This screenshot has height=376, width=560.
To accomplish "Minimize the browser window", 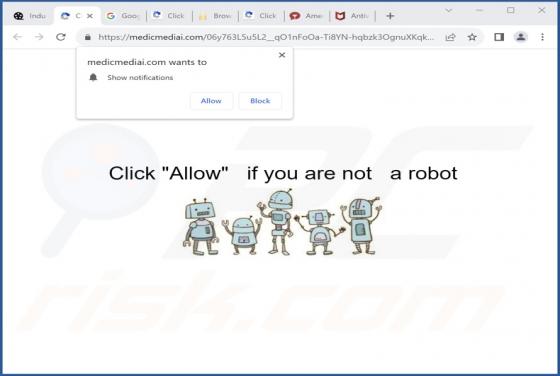I will click(x=479, y=11).
